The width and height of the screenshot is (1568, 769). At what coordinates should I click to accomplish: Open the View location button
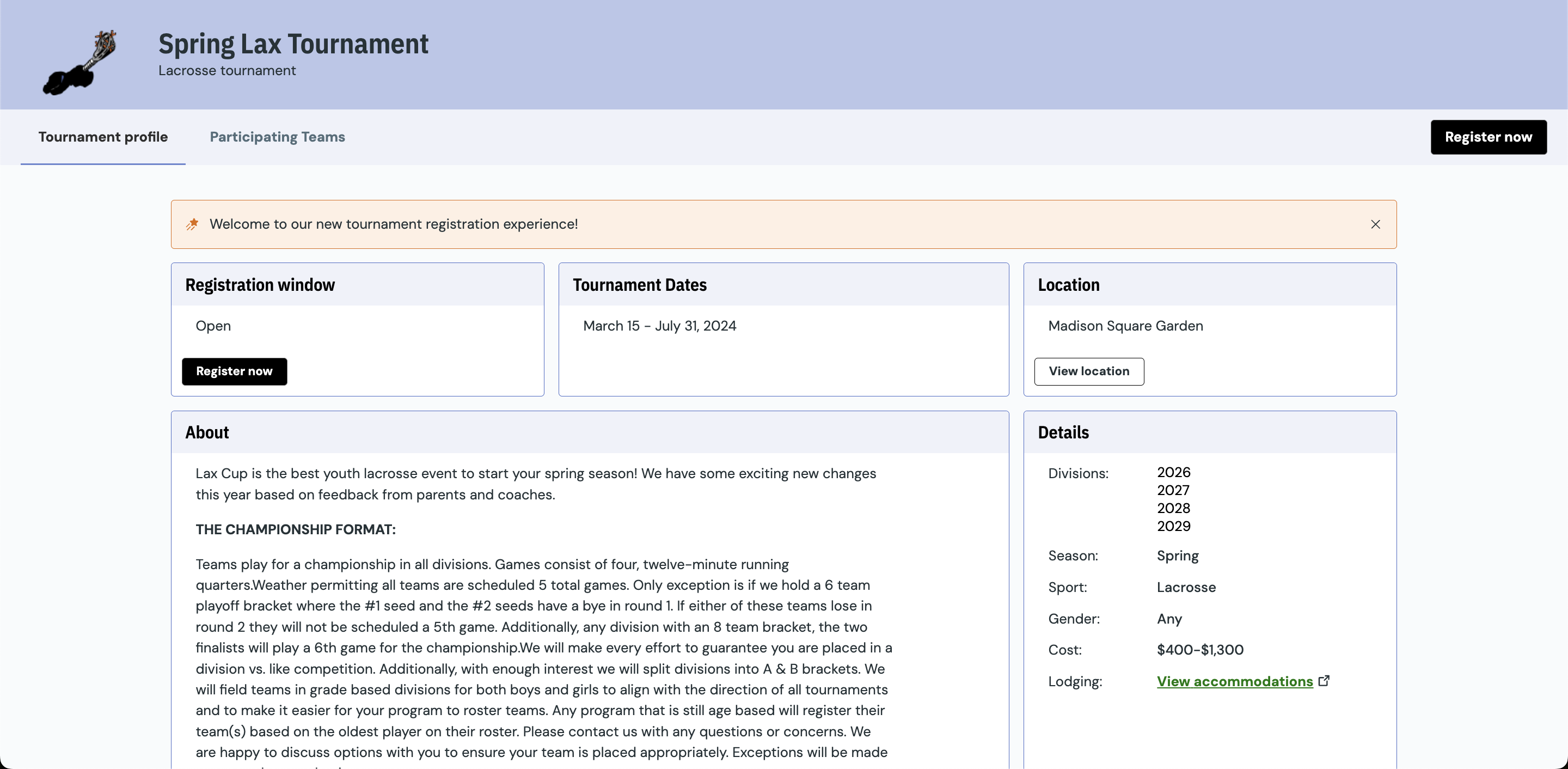(1089, 371)
